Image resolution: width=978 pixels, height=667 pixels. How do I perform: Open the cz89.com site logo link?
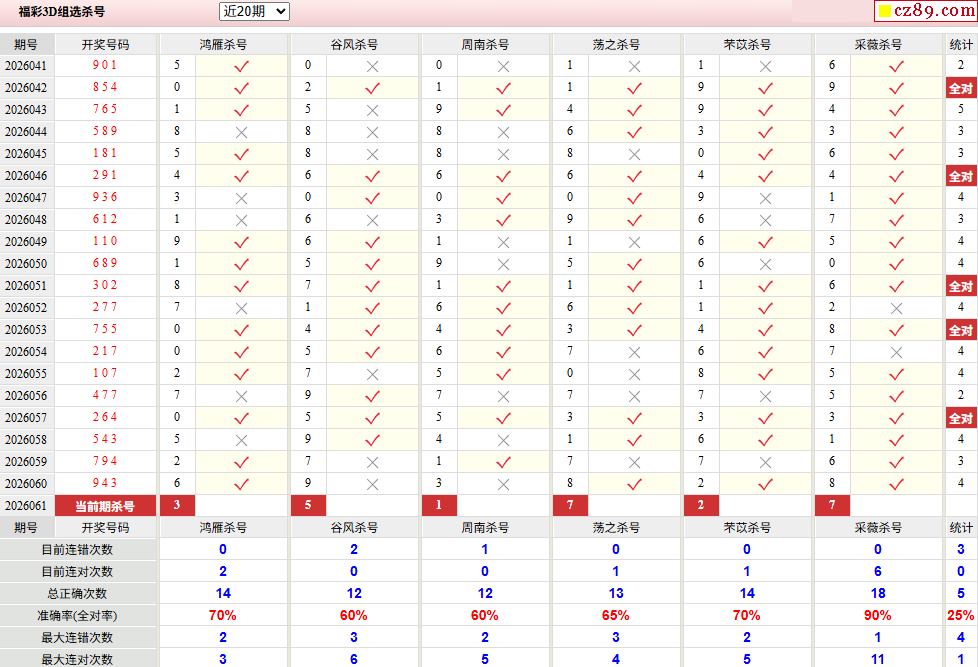click(926, 11)
